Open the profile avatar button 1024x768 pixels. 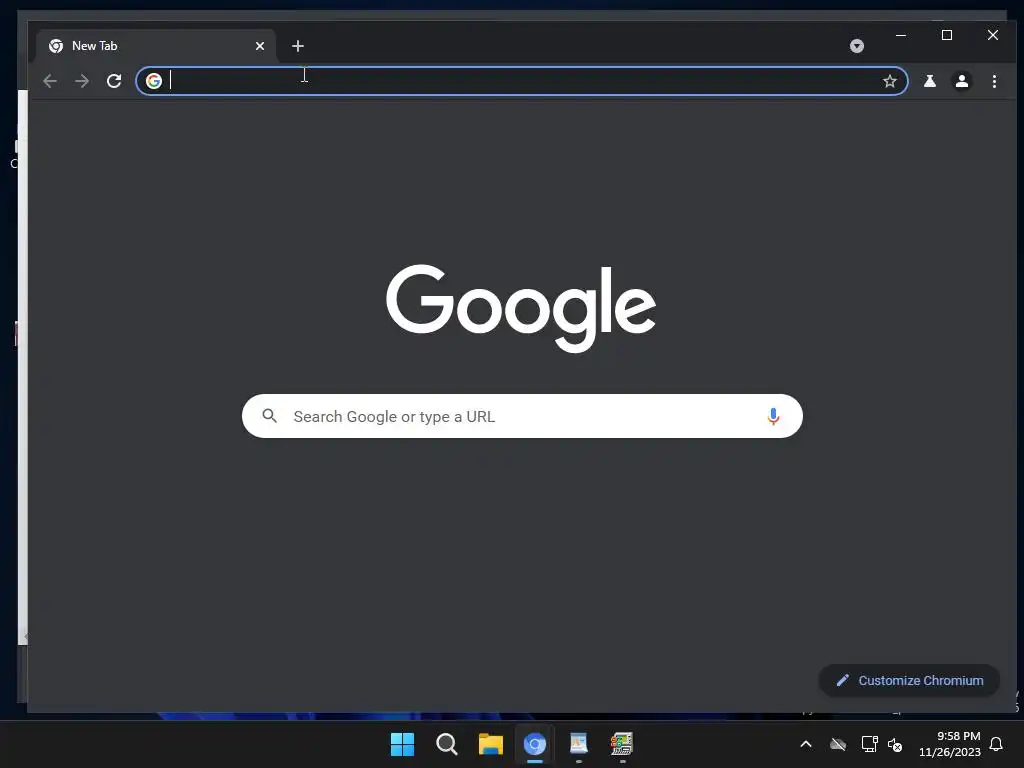click(961, 81)
